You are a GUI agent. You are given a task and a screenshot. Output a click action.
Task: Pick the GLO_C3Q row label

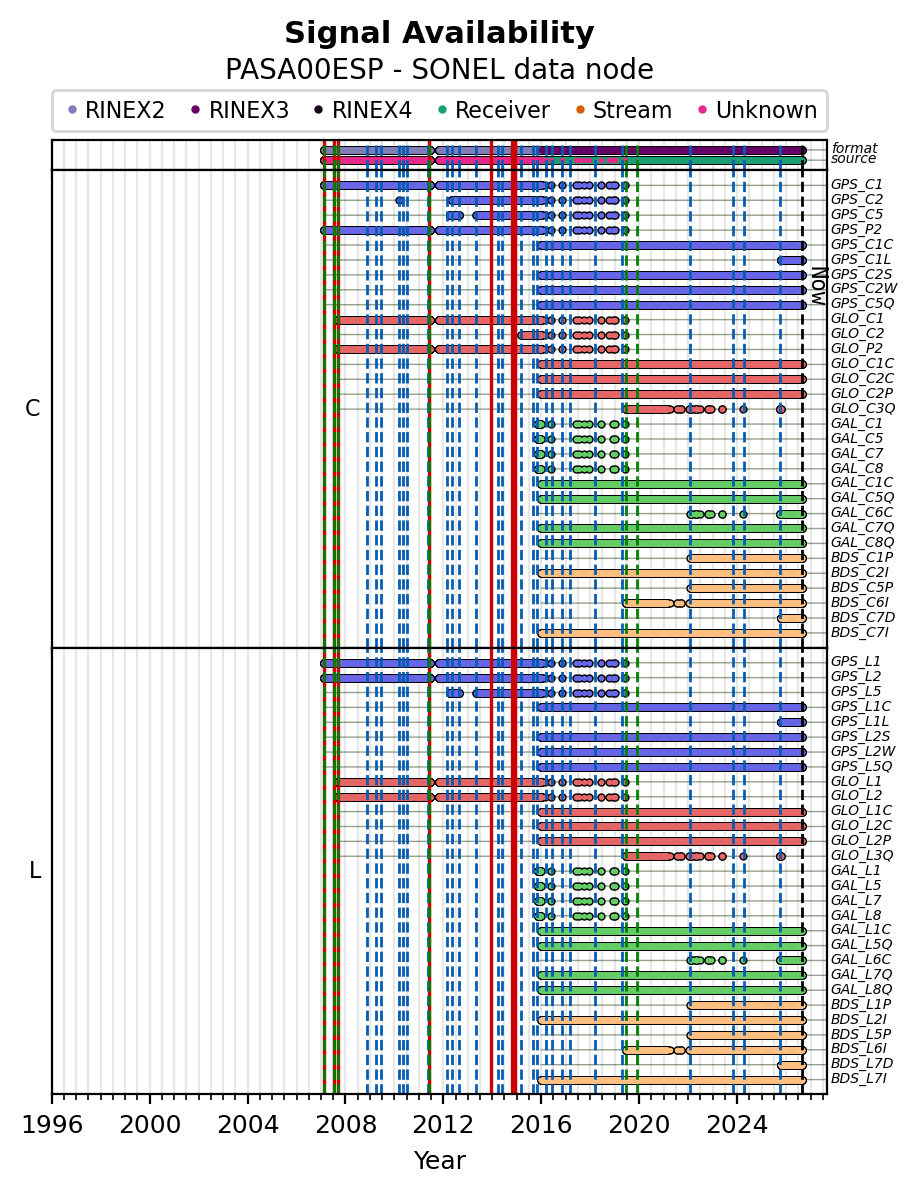862,409
